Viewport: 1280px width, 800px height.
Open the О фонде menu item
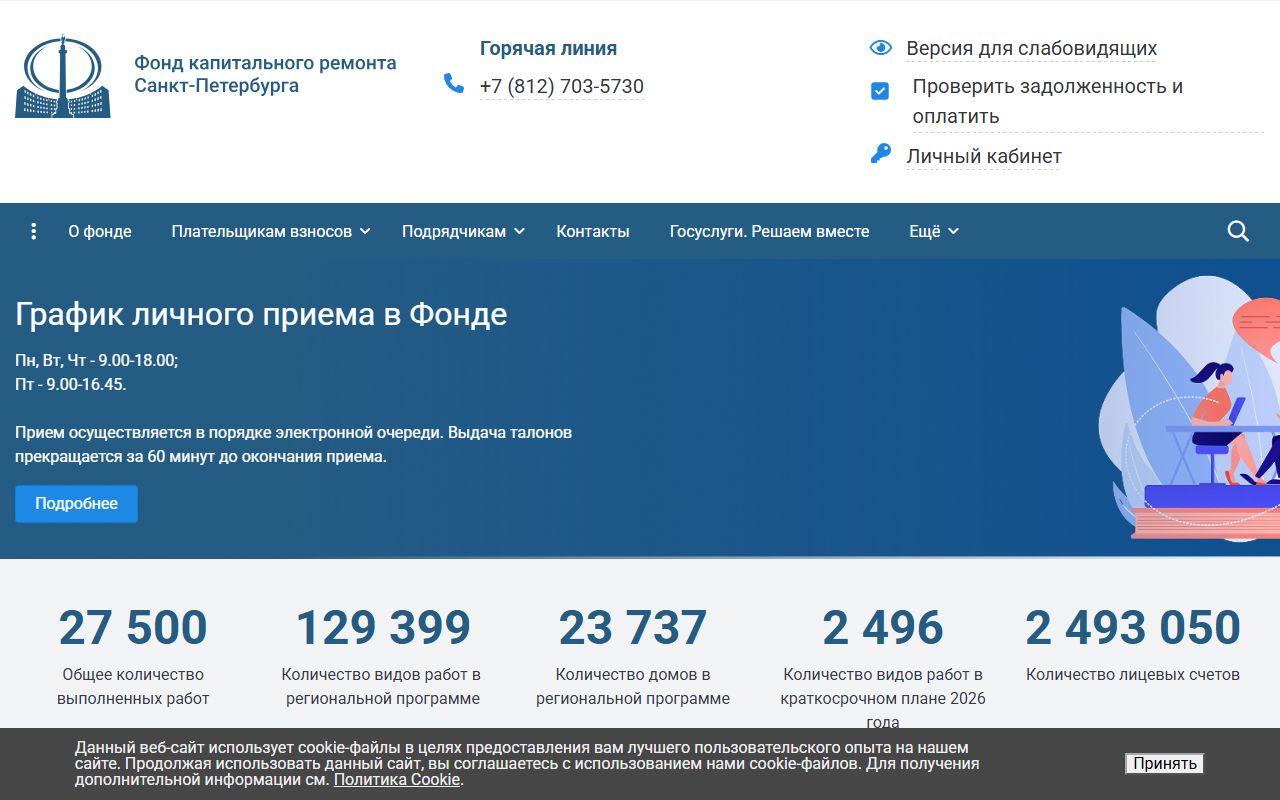(x=100, y=231)
